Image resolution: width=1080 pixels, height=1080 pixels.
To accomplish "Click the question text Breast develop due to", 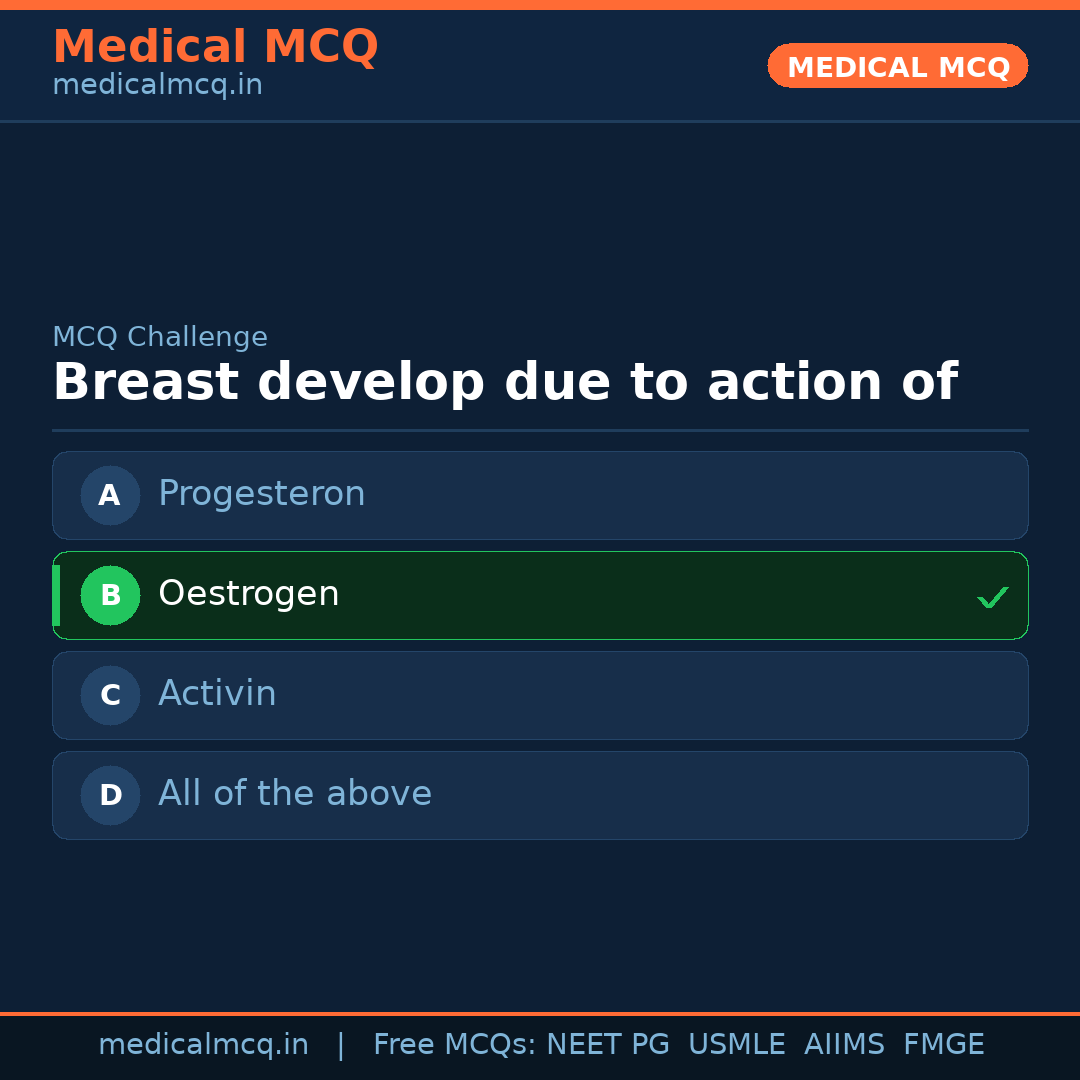I will 506,381.
